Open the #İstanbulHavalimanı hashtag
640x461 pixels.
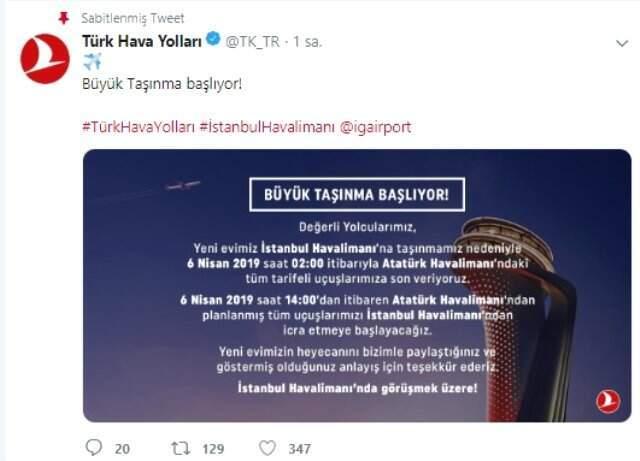pyautogui.click(x=267, y=127)
